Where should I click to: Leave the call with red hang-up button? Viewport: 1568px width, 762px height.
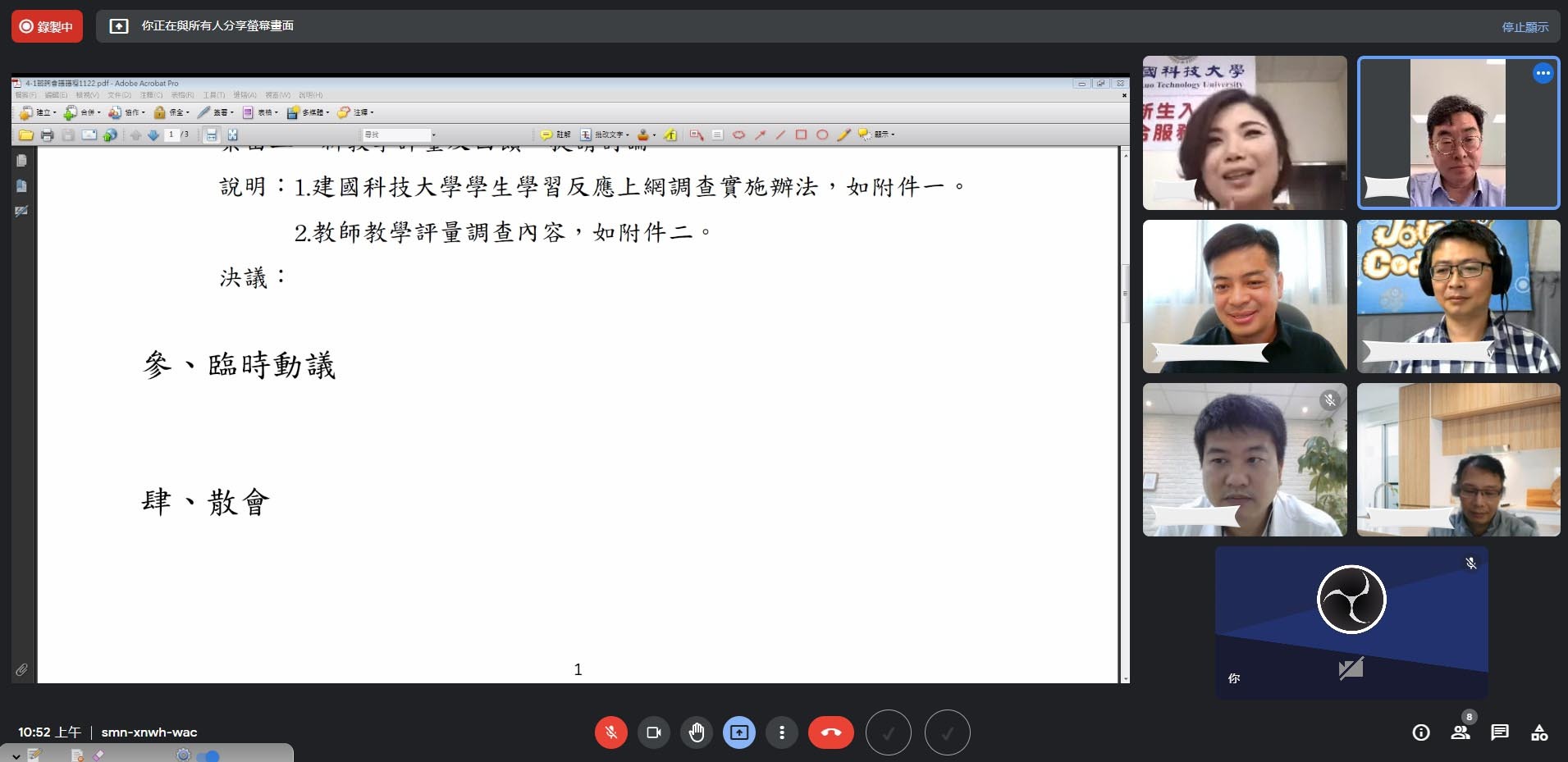(831, 732)
